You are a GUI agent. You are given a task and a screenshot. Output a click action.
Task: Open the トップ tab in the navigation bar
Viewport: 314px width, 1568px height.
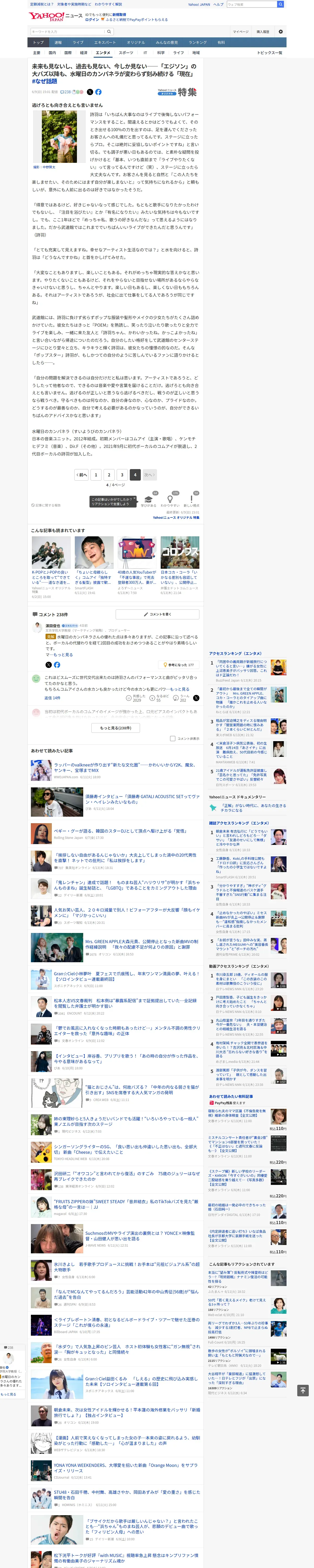(38, 43)
